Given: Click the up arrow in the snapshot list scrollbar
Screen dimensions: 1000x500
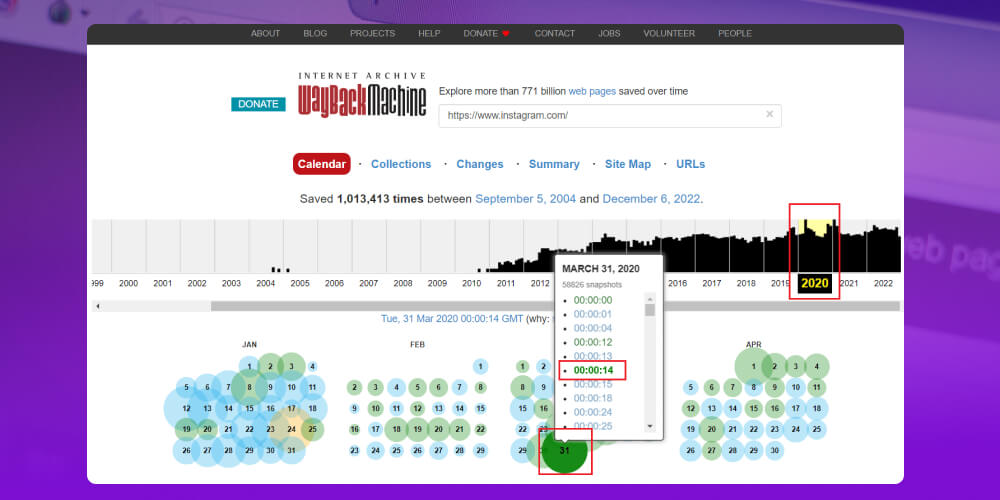Looking at the screenshot, I should [650, 298].
